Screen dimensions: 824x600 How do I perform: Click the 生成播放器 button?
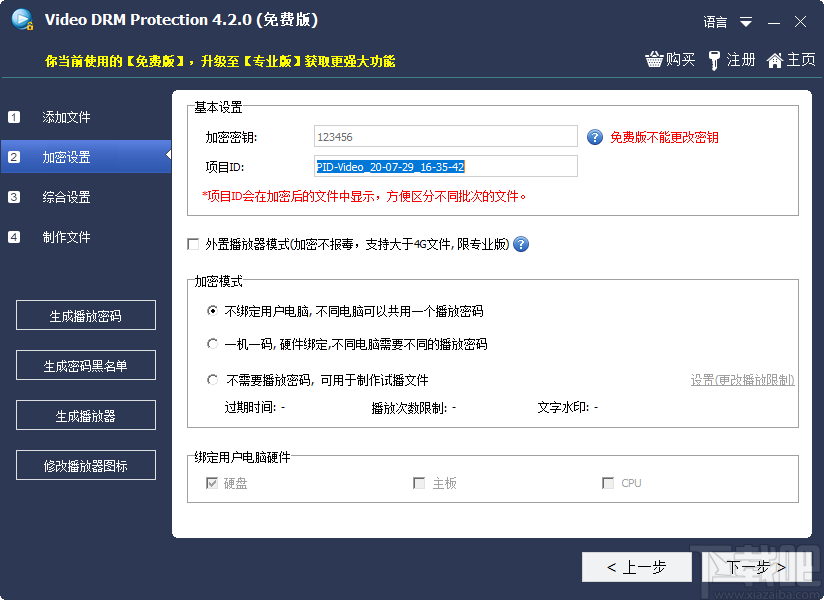point(85,415)
